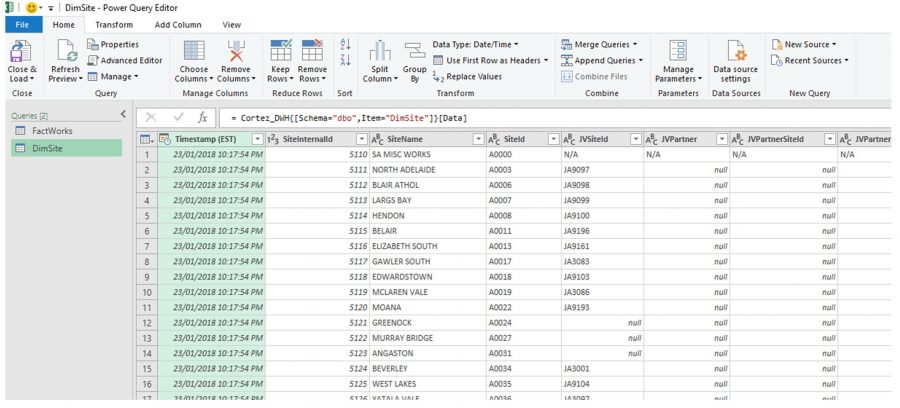The image size is (900, 408).
Task: Sort descending with Z-A icon
Action: 345,60
